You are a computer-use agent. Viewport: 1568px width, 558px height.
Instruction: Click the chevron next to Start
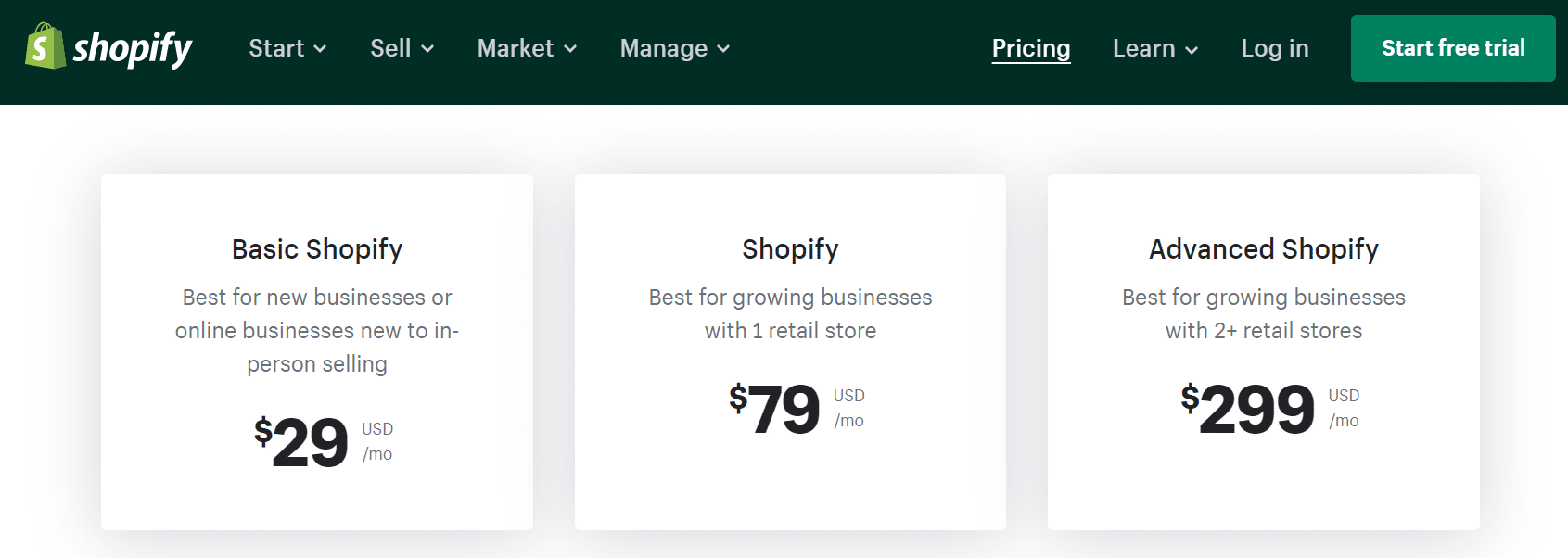(x=321, y=50)
